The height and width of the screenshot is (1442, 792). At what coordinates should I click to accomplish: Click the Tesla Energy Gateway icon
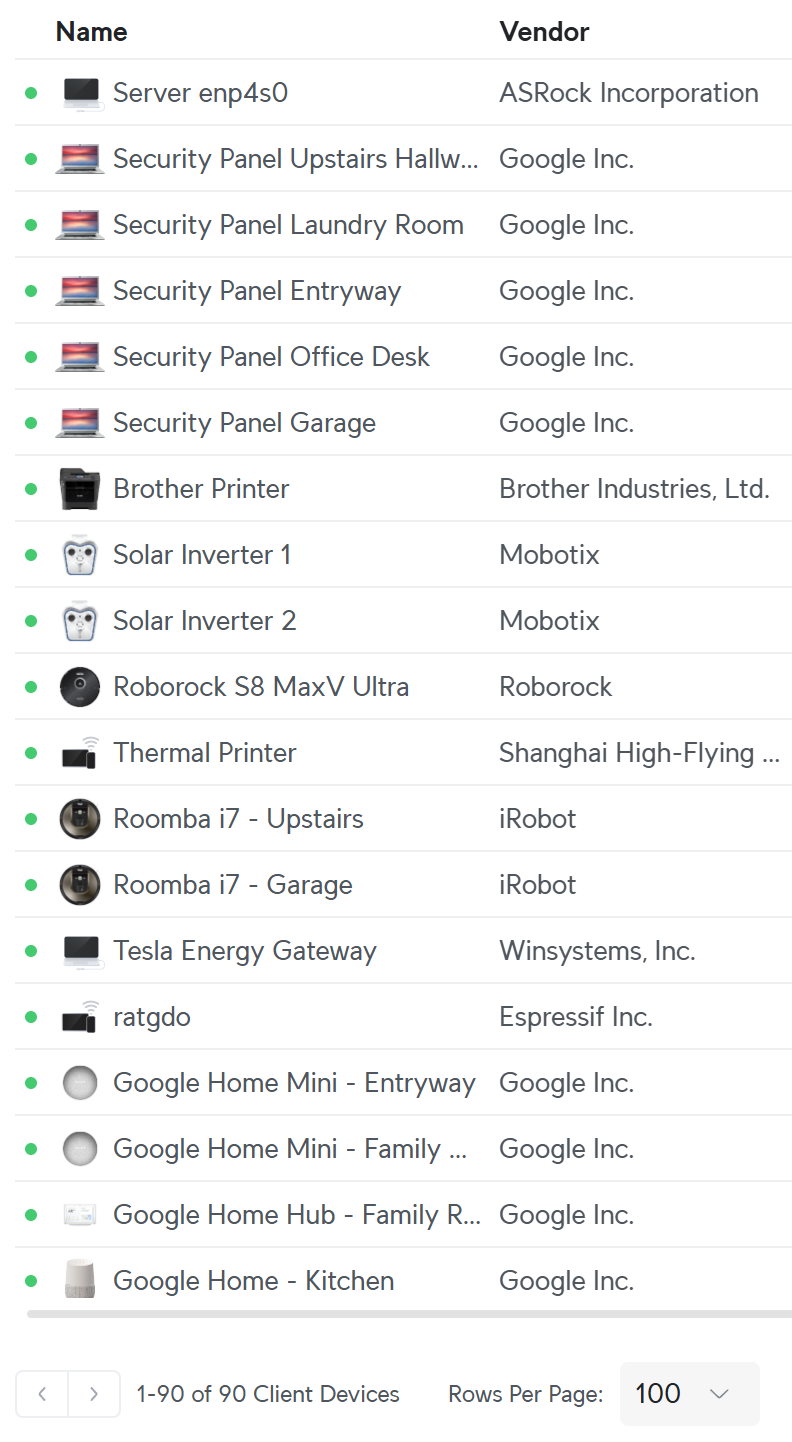(80, 951)
